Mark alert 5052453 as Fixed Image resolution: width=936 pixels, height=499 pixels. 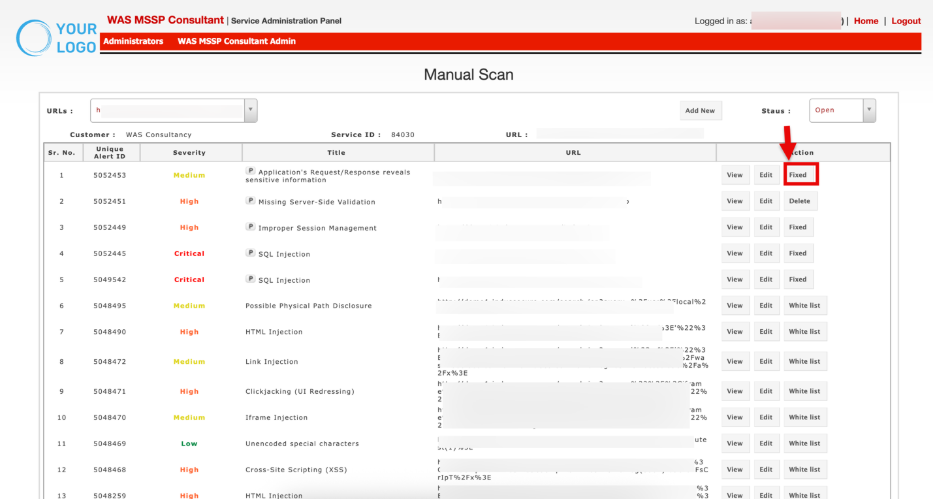(800, 175)
